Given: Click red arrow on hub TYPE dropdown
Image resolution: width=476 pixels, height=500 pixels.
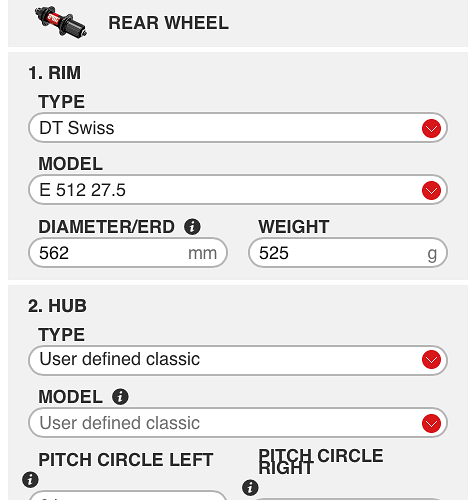Looking at the screenshot, I should tap(431, 360).
